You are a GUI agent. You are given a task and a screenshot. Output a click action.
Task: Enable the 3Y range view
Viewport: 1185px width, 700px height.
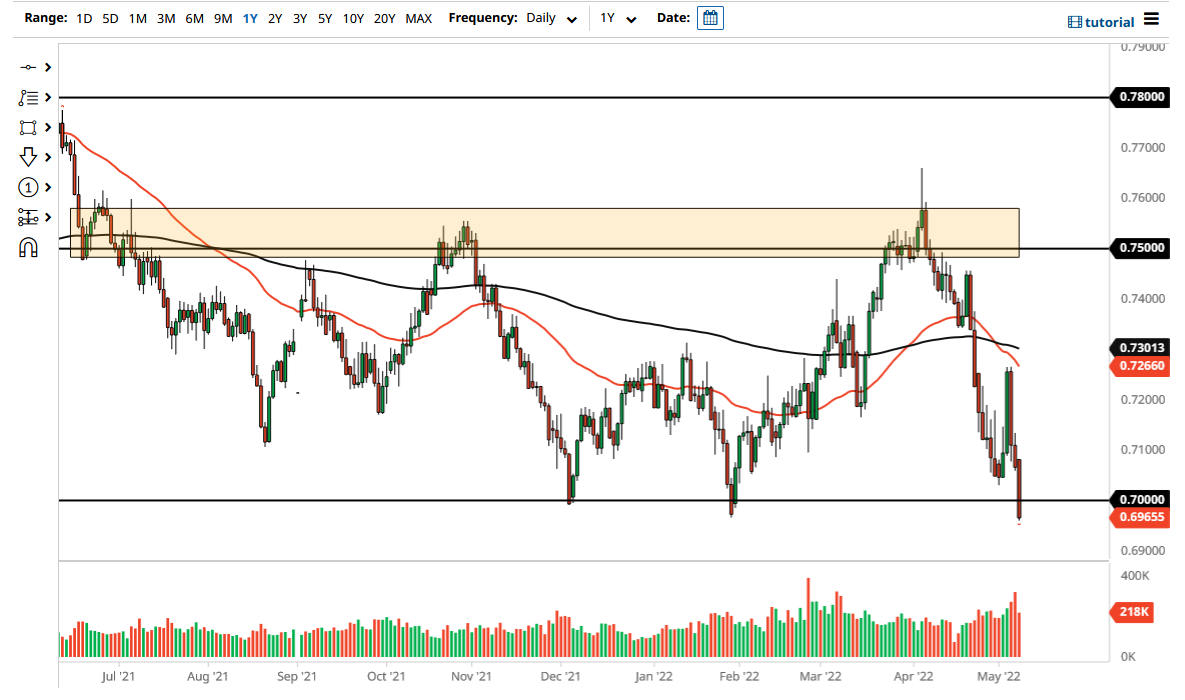tap(299, 17)
